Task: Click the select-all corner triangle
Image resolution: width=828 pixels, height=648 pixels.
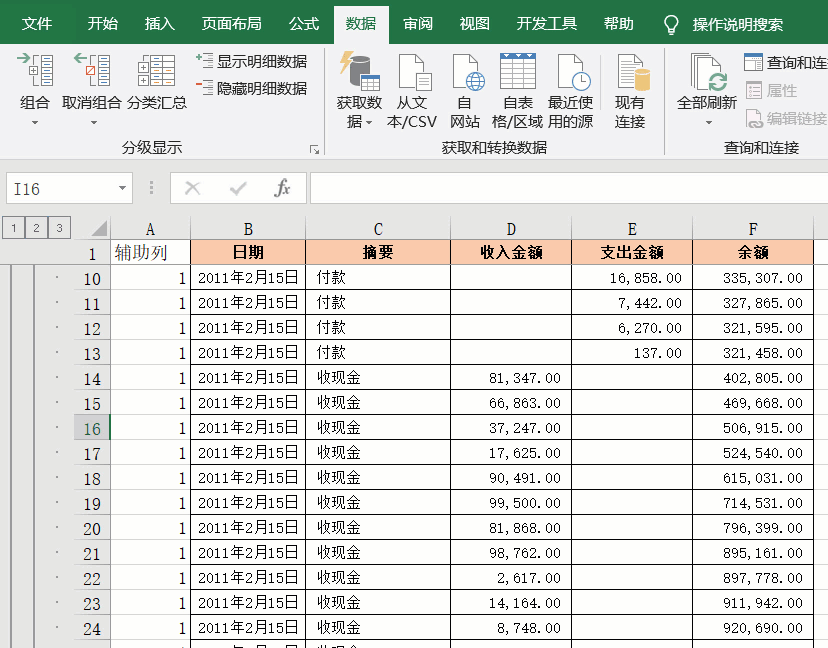Action: (x=99, y=228)
